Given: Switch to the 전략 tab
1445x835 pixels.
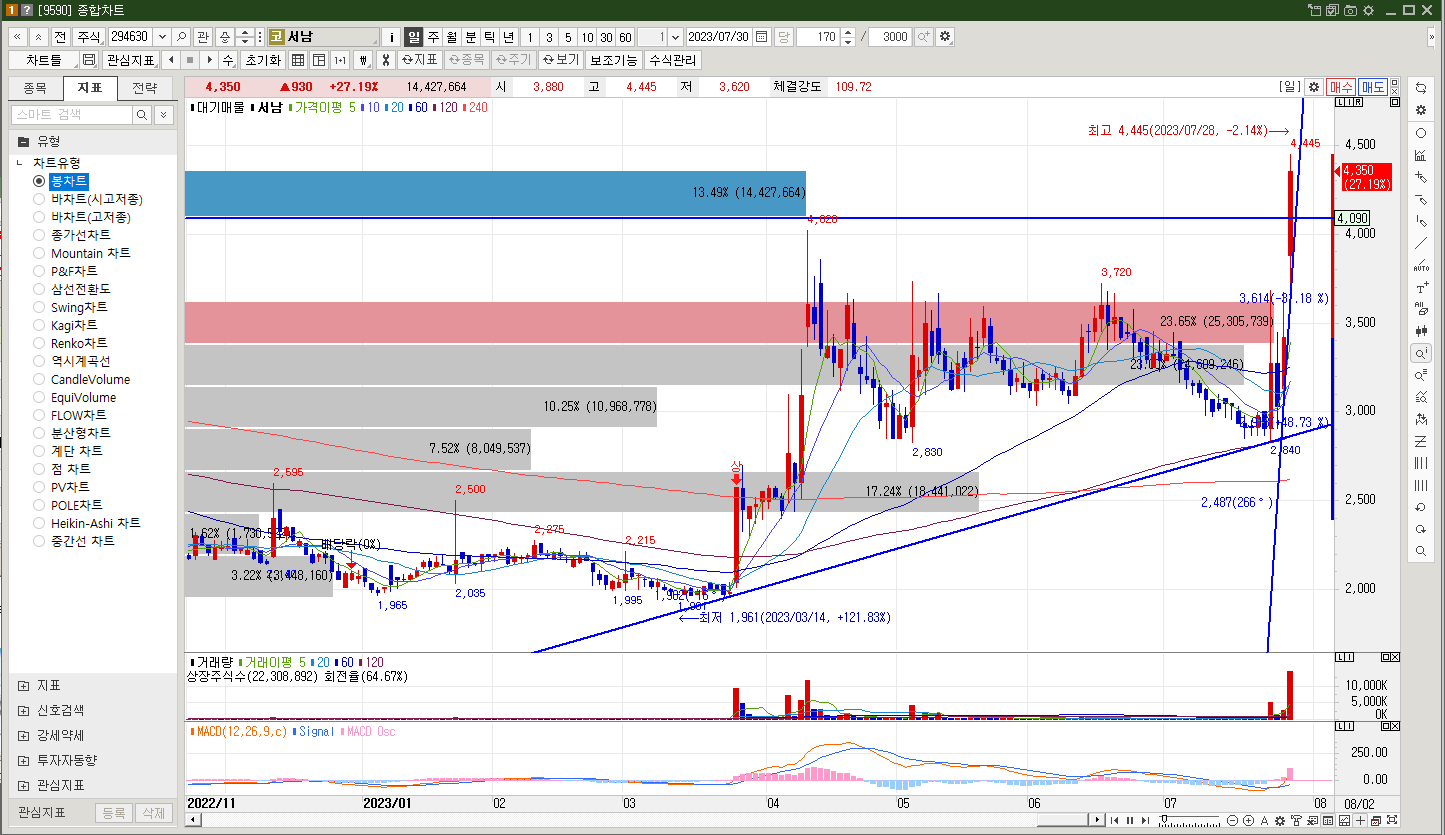Looking at the screenshot, I should pyautogui.click(x=144, y=88).
